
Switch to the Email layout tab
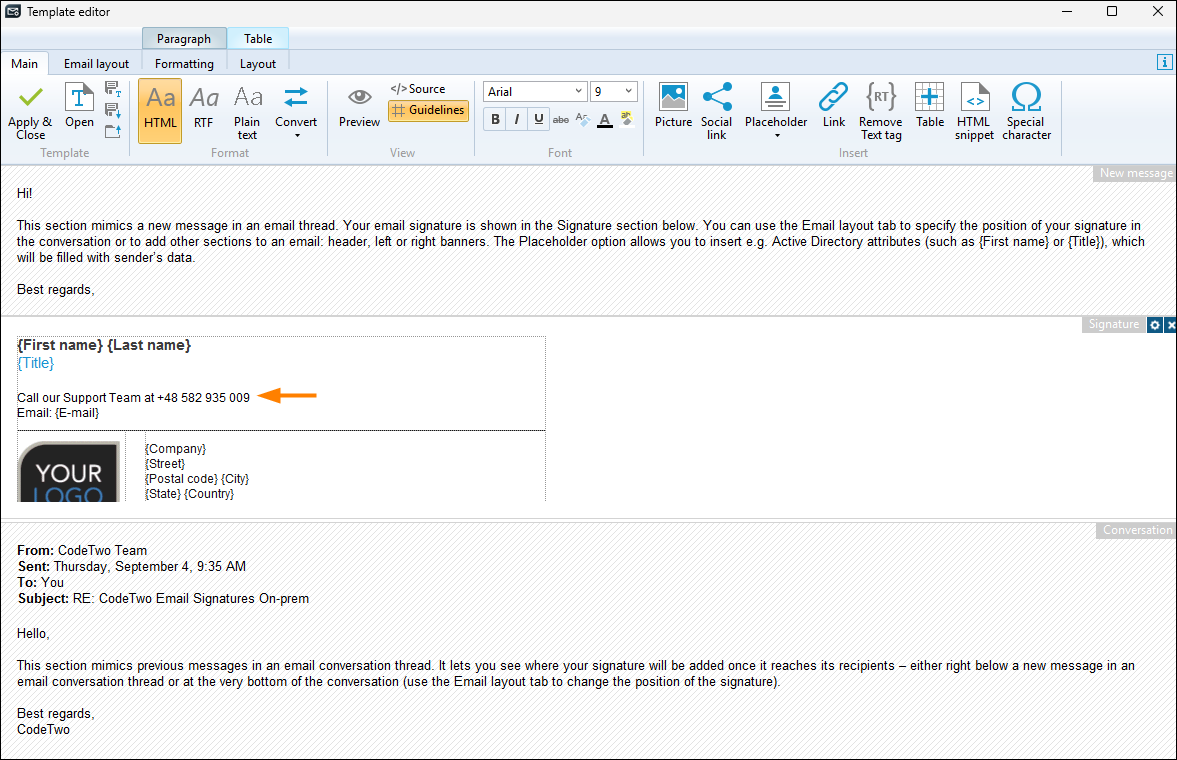click(x=96, y=64)
